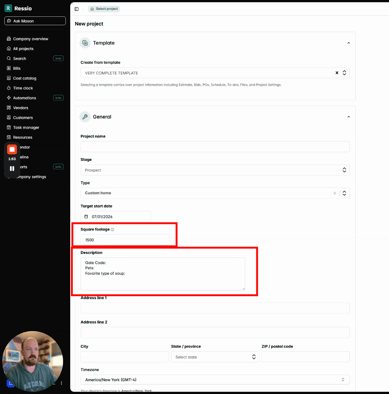Viewport: 389px width, 394px height.
Task: Open the Type dropdown showing Custom home
Action: pos(215,193)
